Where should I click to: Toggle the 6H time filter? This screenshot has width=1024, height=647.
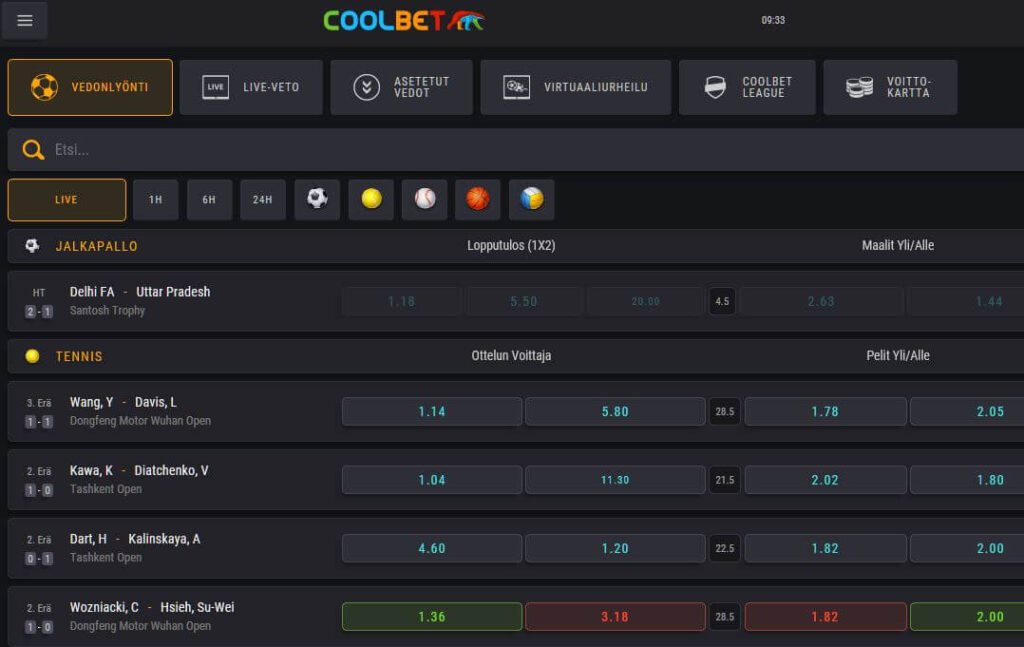coord(209,200)
